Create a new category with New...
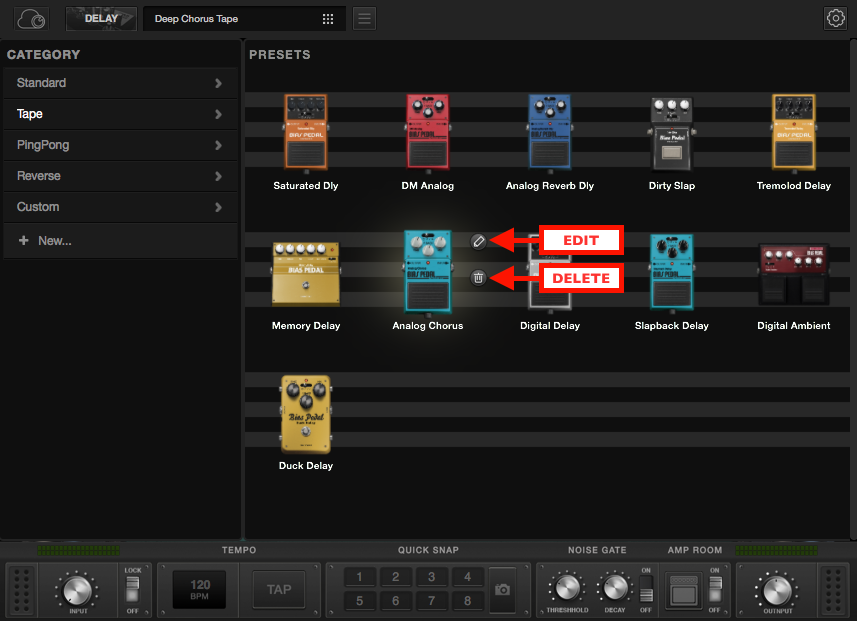This screenshot has height=621, width=857. coord(120,241)
